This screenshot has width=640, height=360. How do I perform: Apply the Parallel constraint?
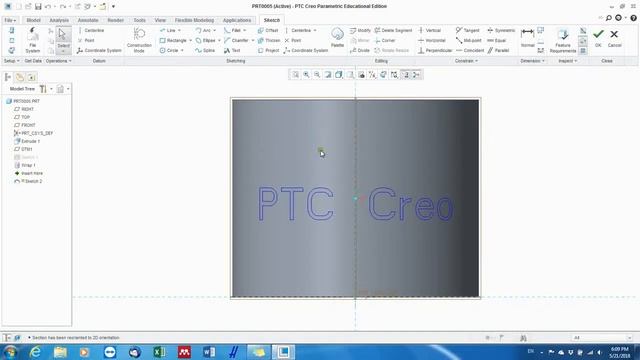pos(498,51)
